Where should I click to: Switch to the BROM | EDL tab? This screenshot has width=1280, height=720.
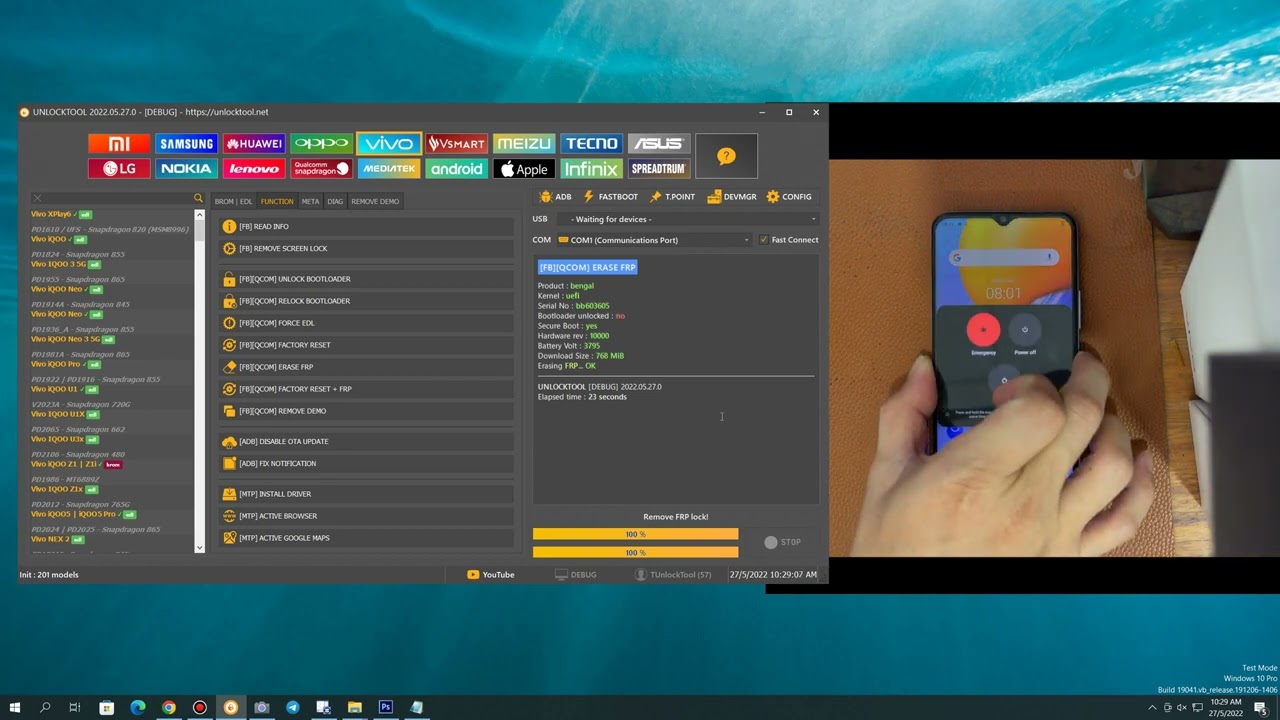tap(233, 201)
